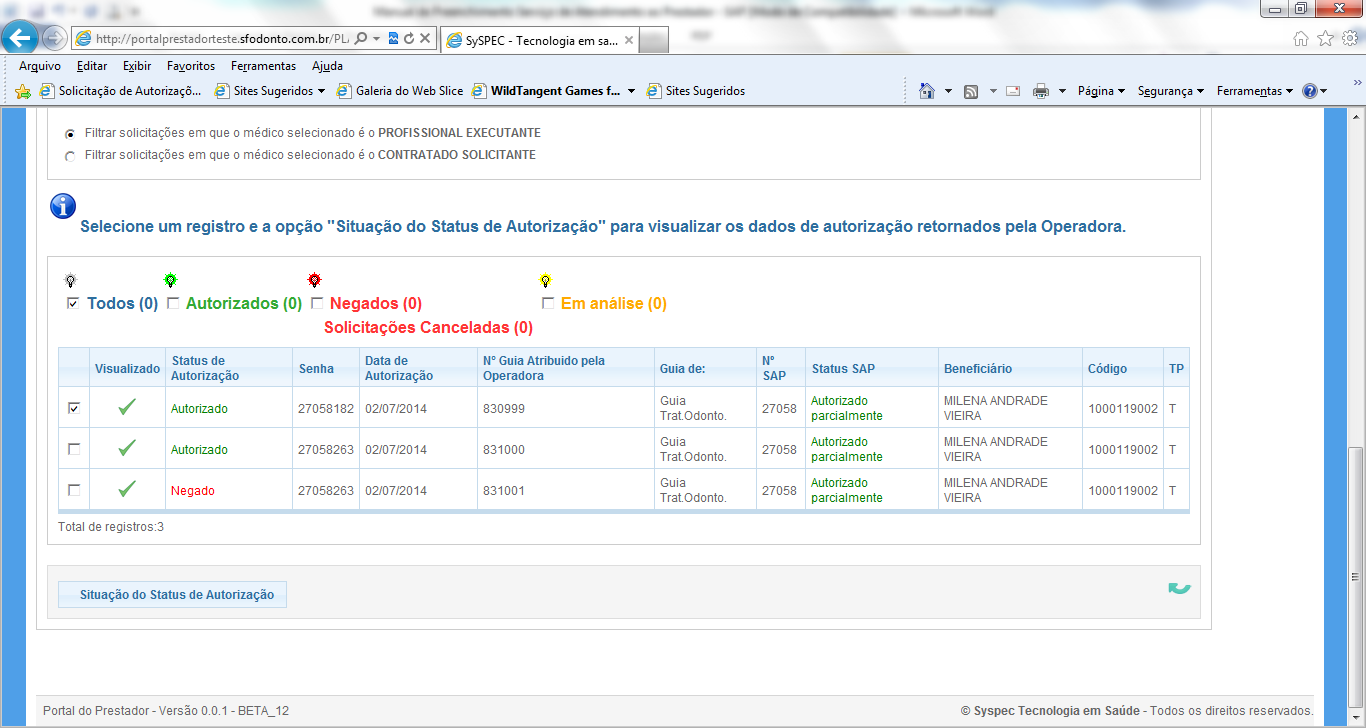Click the blue help question icon
This screenshot has height=728, width=1366.
point(1309,91)
